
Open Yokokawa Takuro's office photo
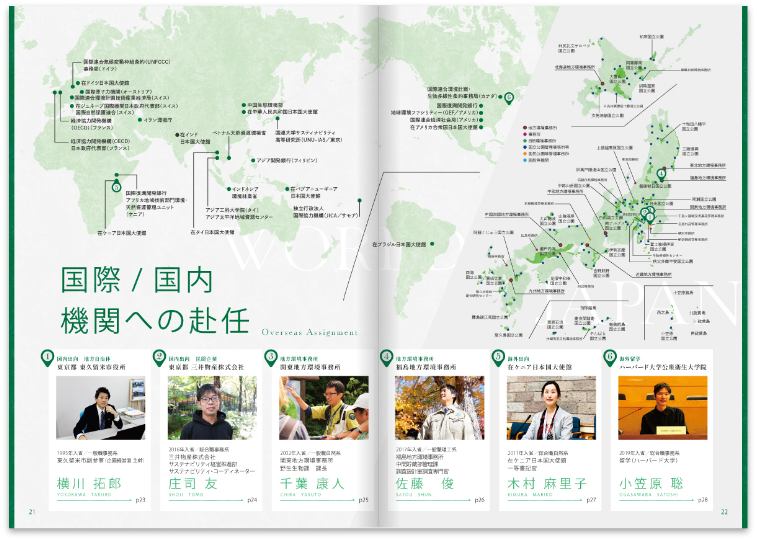coord(100,408)
